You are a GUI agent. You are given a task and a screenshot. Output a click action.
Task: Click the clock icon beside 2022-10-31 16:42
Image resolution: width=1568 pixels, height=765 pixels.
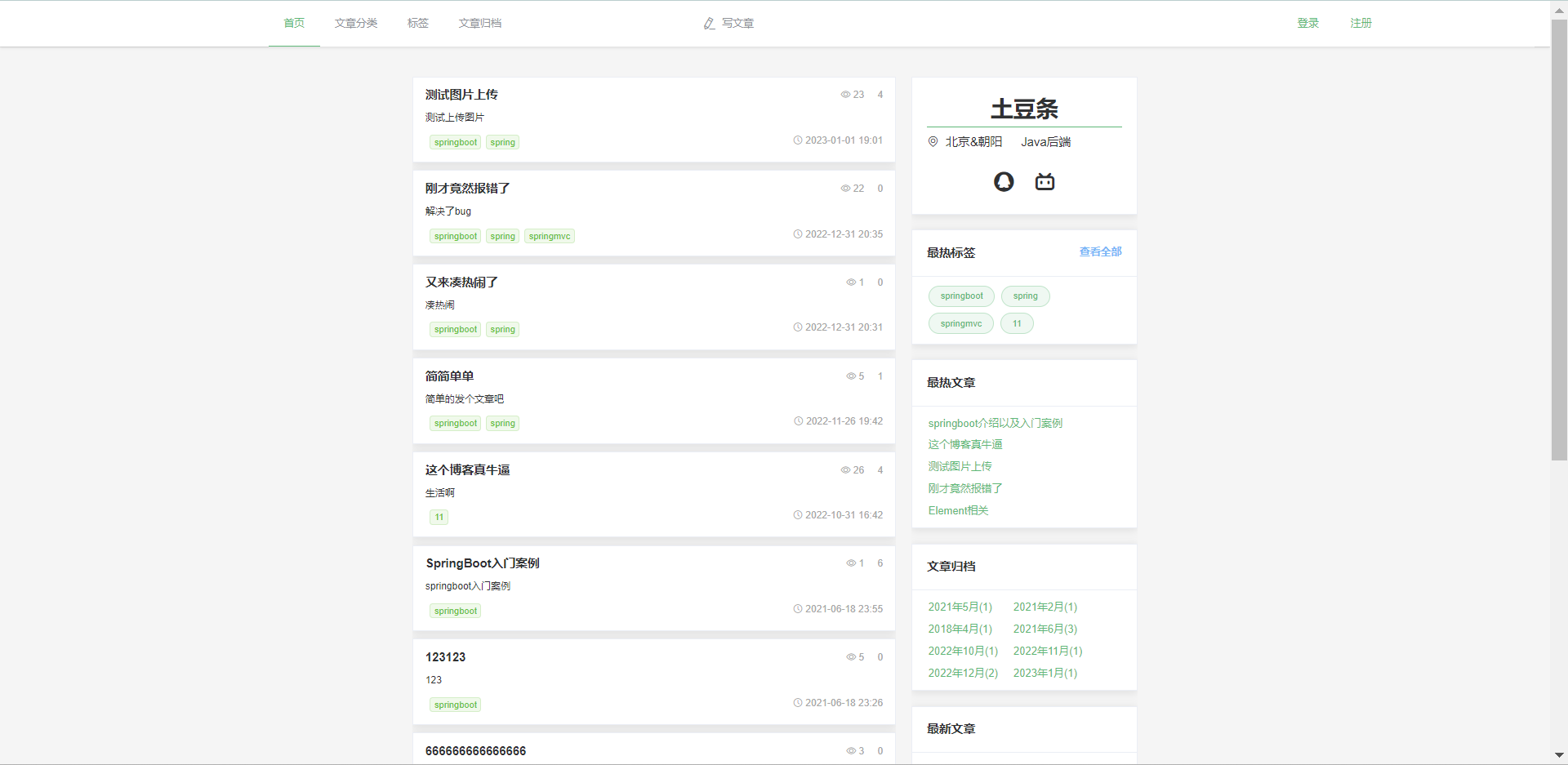[x=798, y=515]
